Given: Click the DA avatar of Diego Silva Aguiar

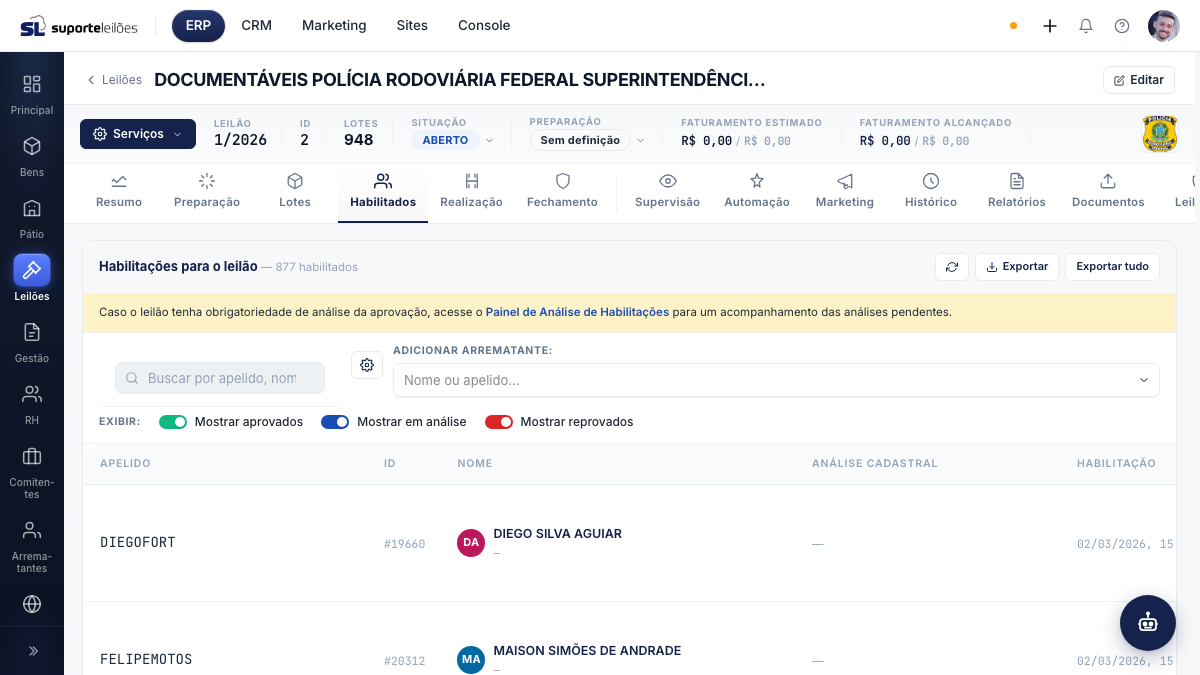Looking at the screenshot, I should pyautogui.click(x=471, y=543).
